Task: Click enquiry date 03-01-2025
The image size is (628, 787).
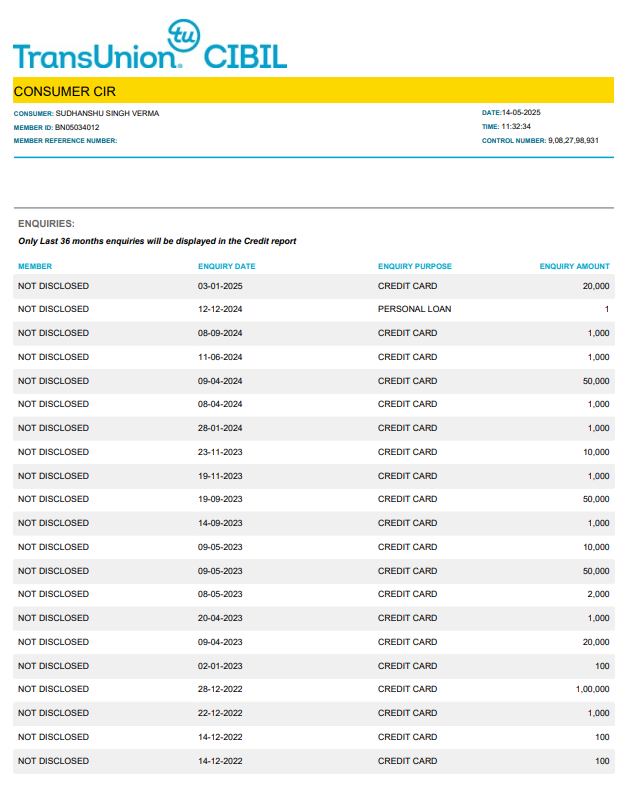Action: 220,286
